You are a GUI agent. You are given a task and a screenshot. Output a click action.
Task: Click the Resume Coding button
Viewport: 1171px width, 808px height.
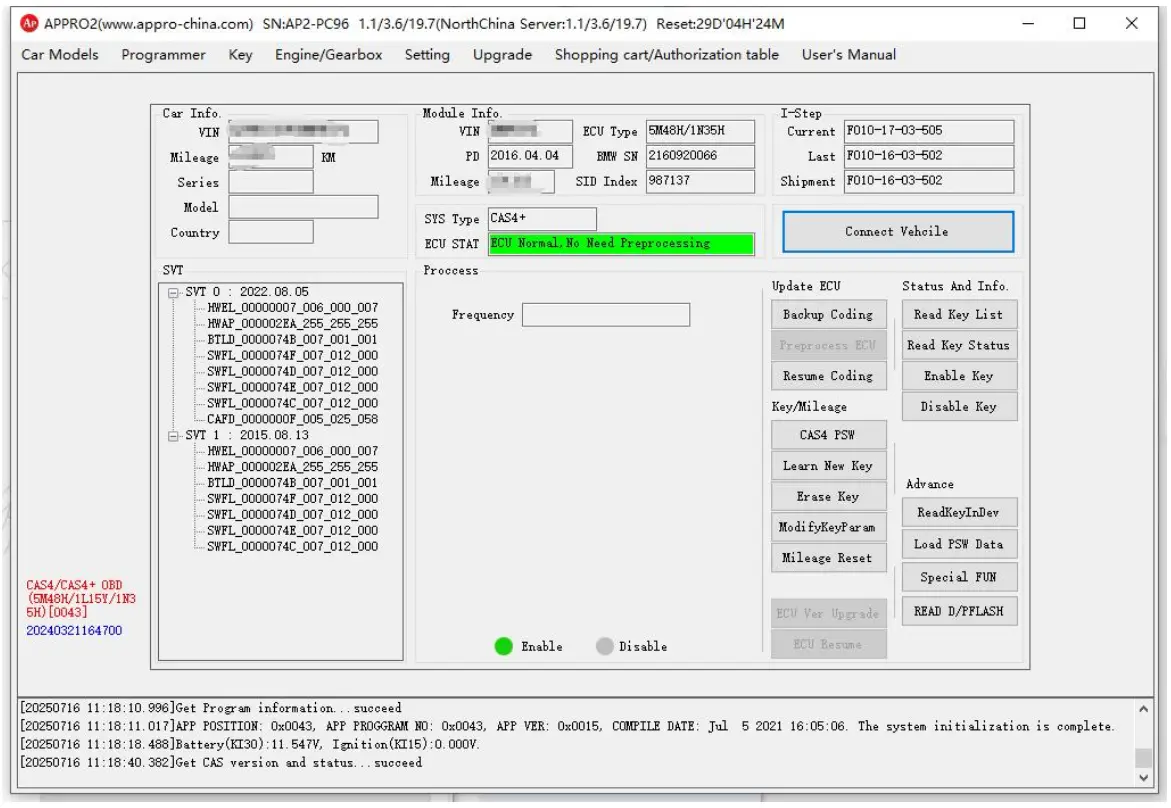pos(828,376)
